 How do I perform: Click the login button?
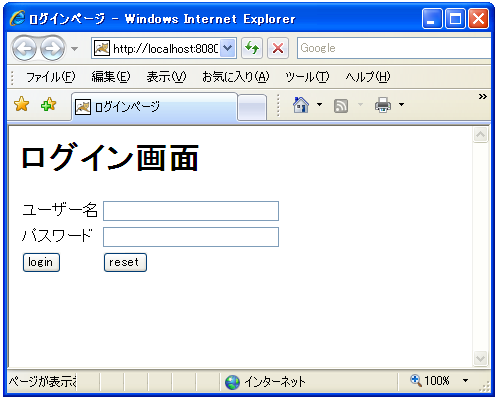coord(41,262)
